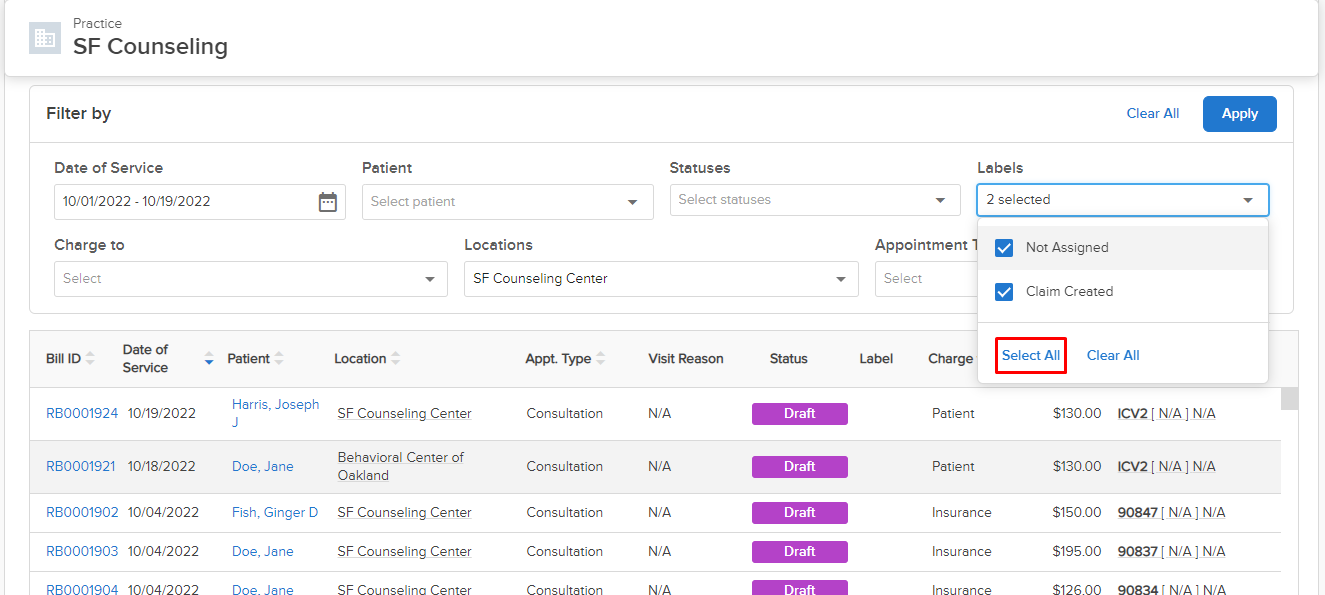
Task: Click date 10/19/2022 in first row
Action: (x=162, y=414)
